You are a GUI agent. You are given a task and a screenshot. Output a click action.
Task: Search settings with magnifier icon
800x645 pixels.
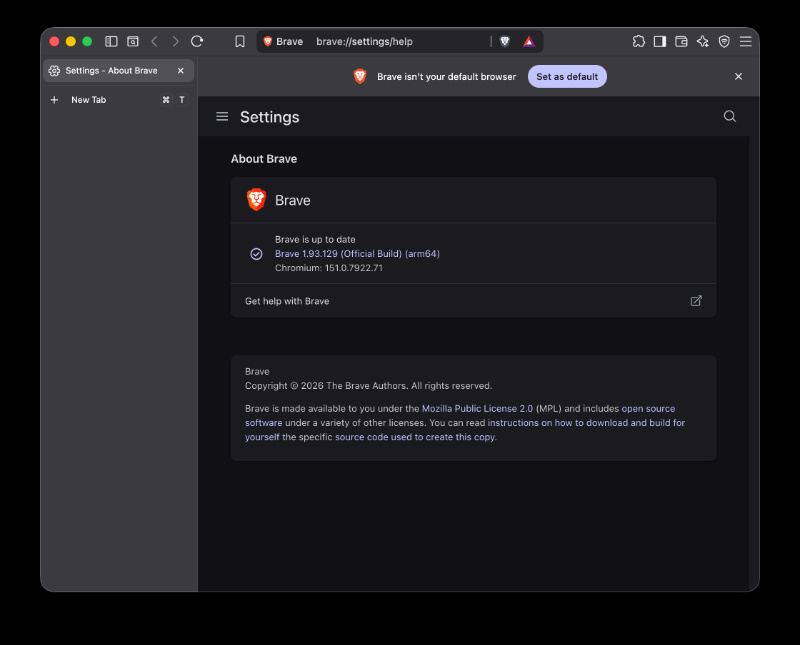(730, 116)
